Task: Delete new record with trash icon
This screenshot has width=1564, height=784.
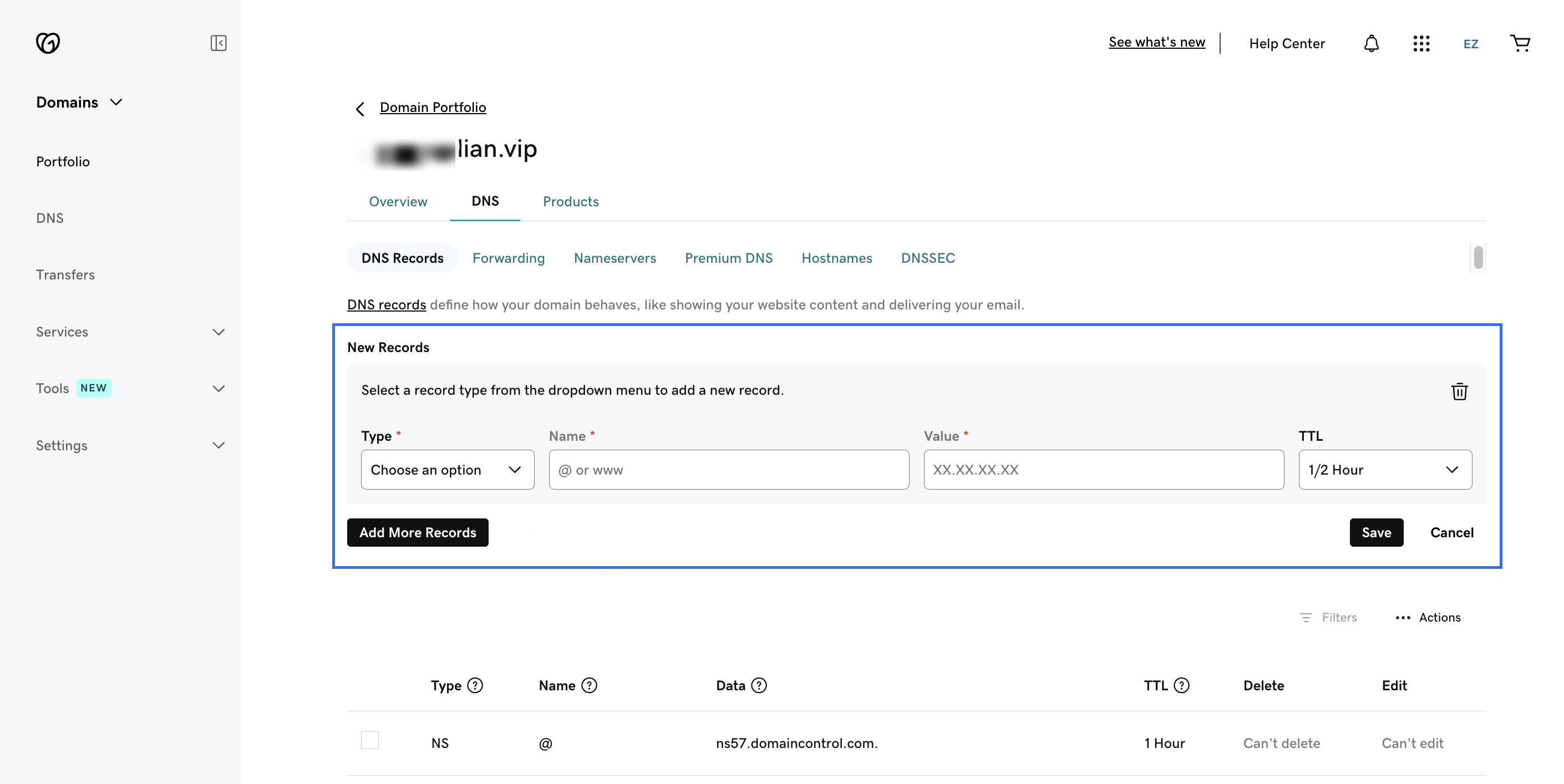Action: [1459, 391]
